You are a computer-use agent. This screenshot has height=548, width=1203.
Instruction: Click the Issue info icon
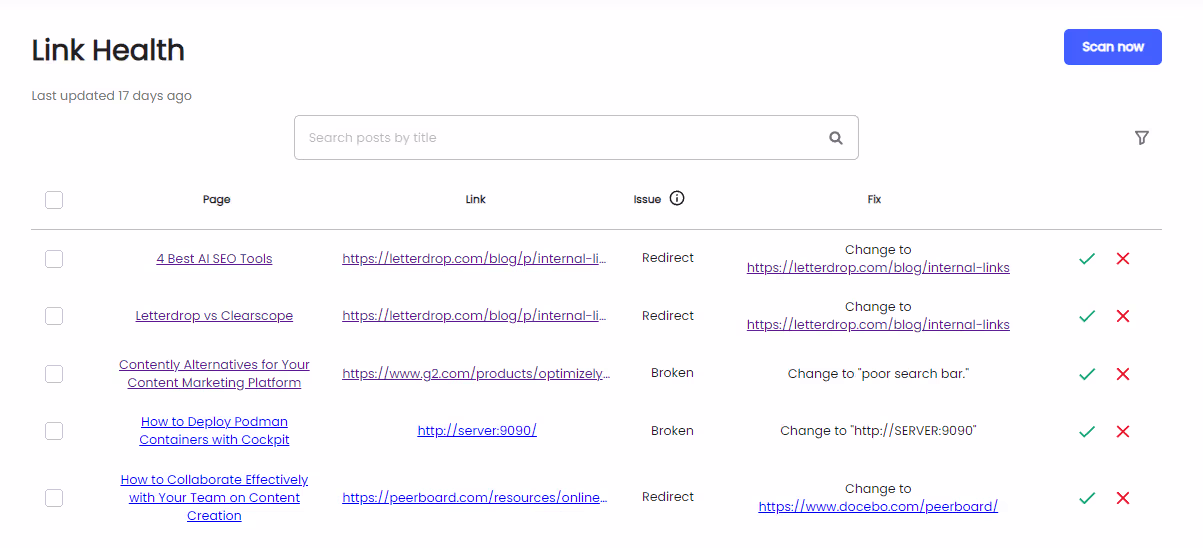coord(677,198)
